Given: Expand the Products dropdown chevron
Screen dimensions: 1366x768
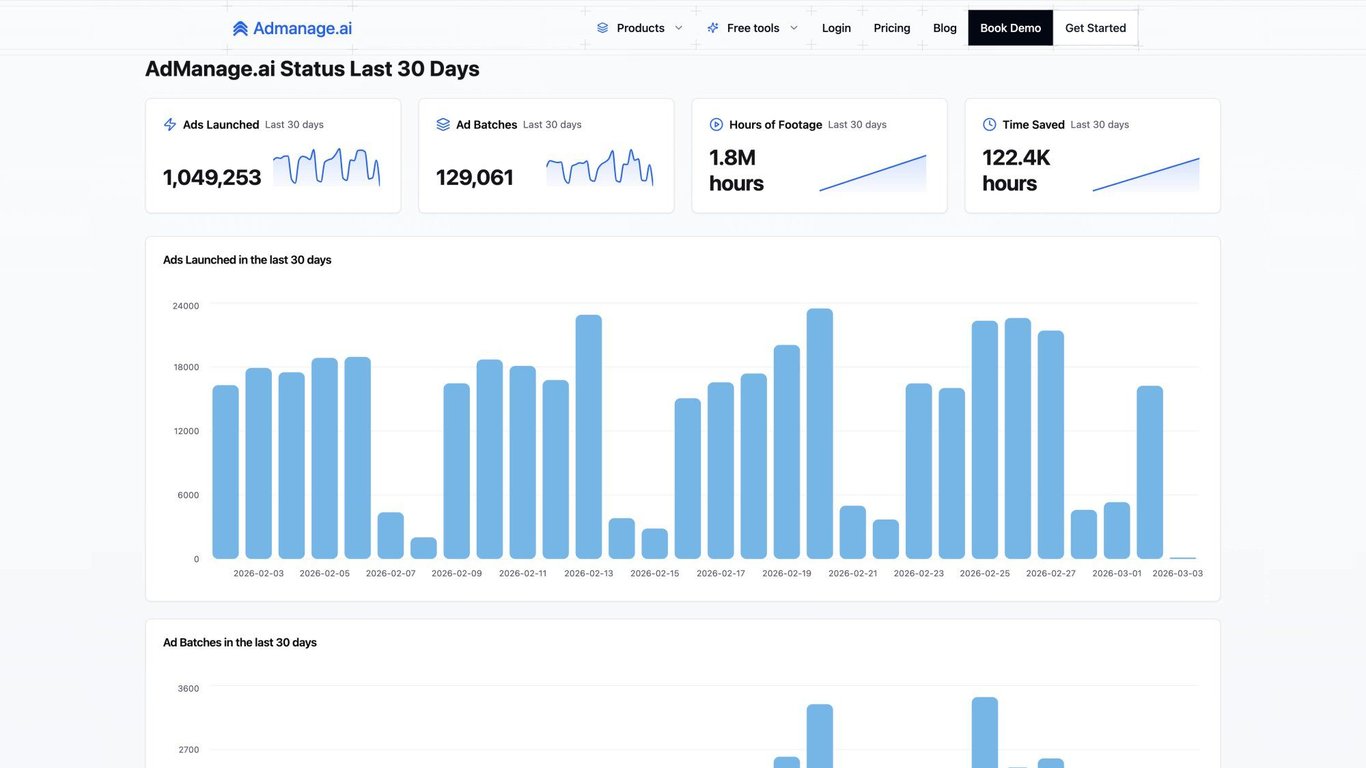Looking at the screenshot, I should tap(679, 28).
